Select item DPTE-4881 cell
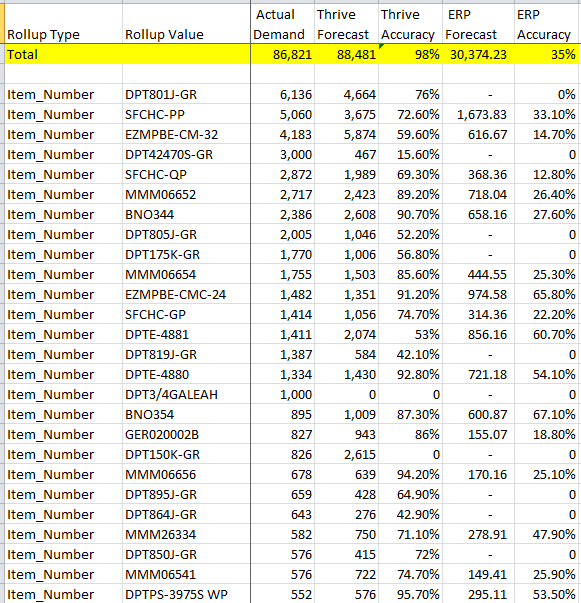The width and height of the screenshot is (581, 603). [186, 334]
